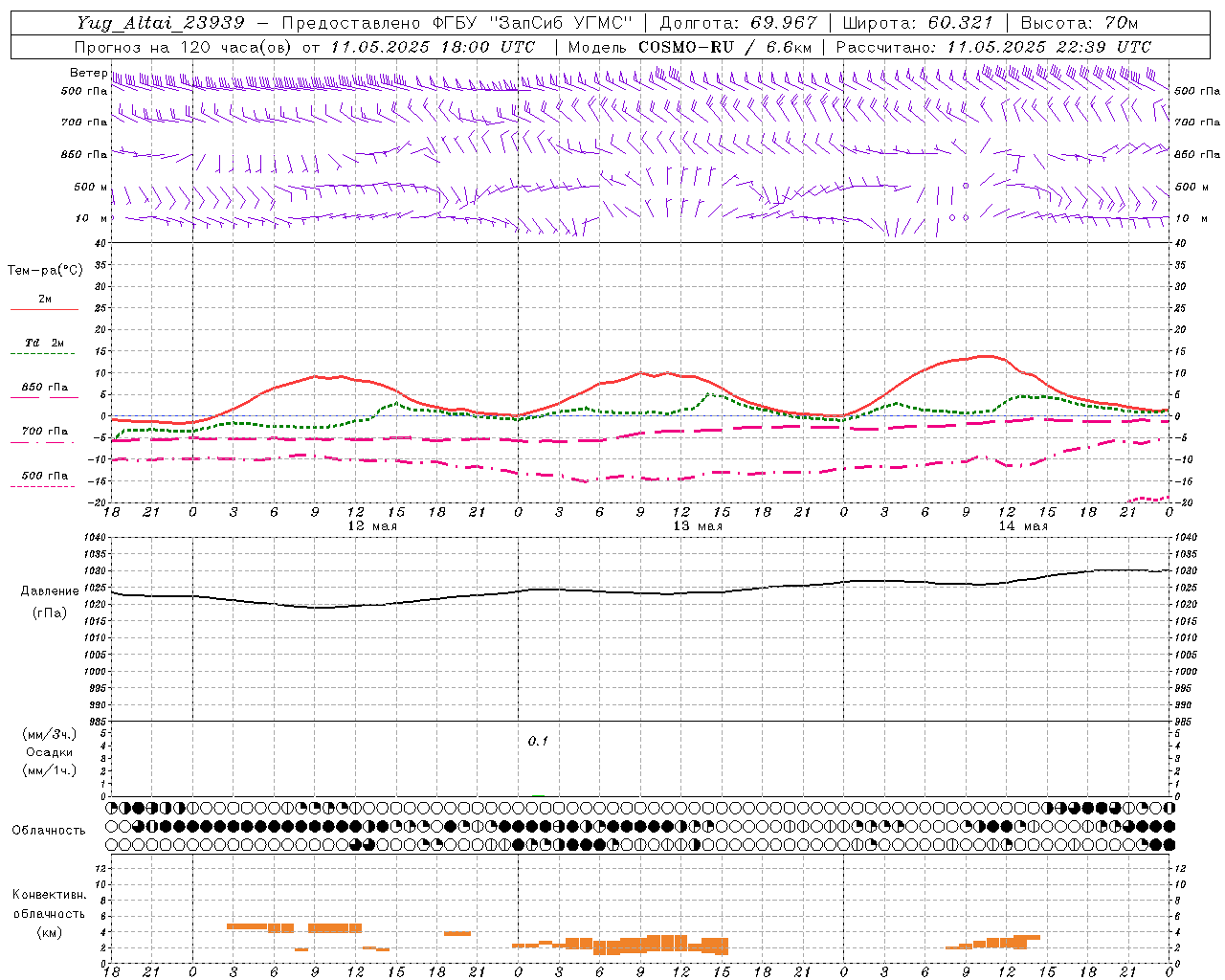Click the Осадки panel label
The width and height of the screenshot is (1225, 980).
point(50,752)
